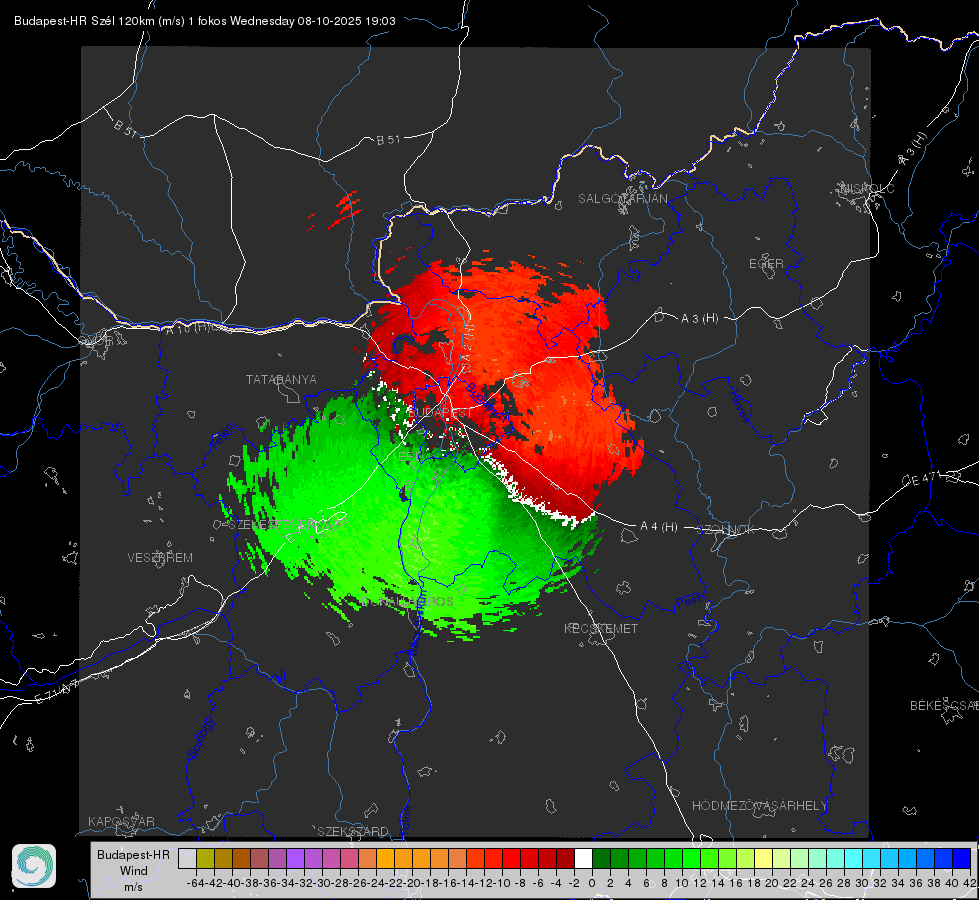Click the 'Somogy' county label
This screenshot has width=979, height=900.
(x=200, y=738)
